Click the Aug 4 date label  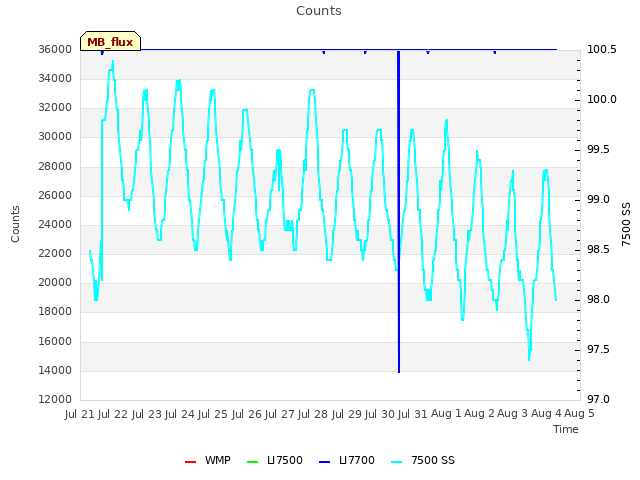click(546, 414)
